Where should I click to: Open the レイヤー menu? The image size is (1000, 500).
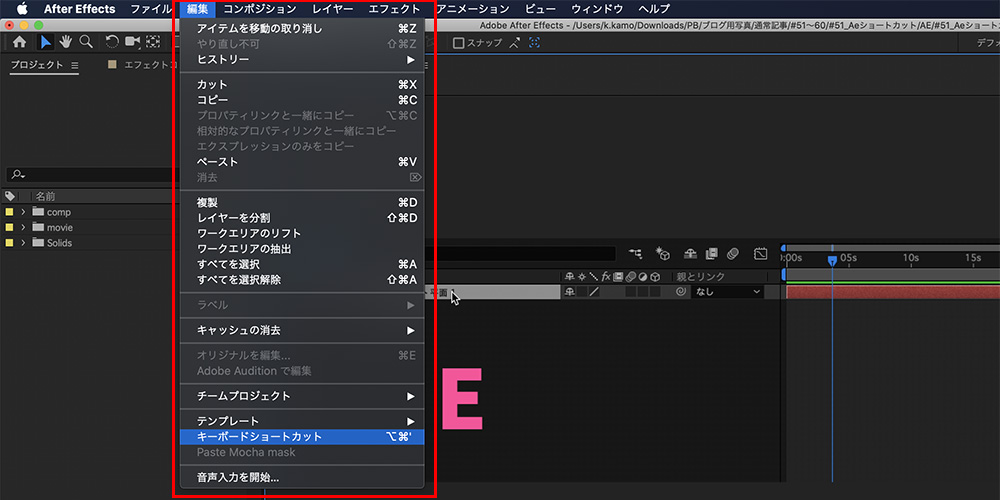coord(333,9)
